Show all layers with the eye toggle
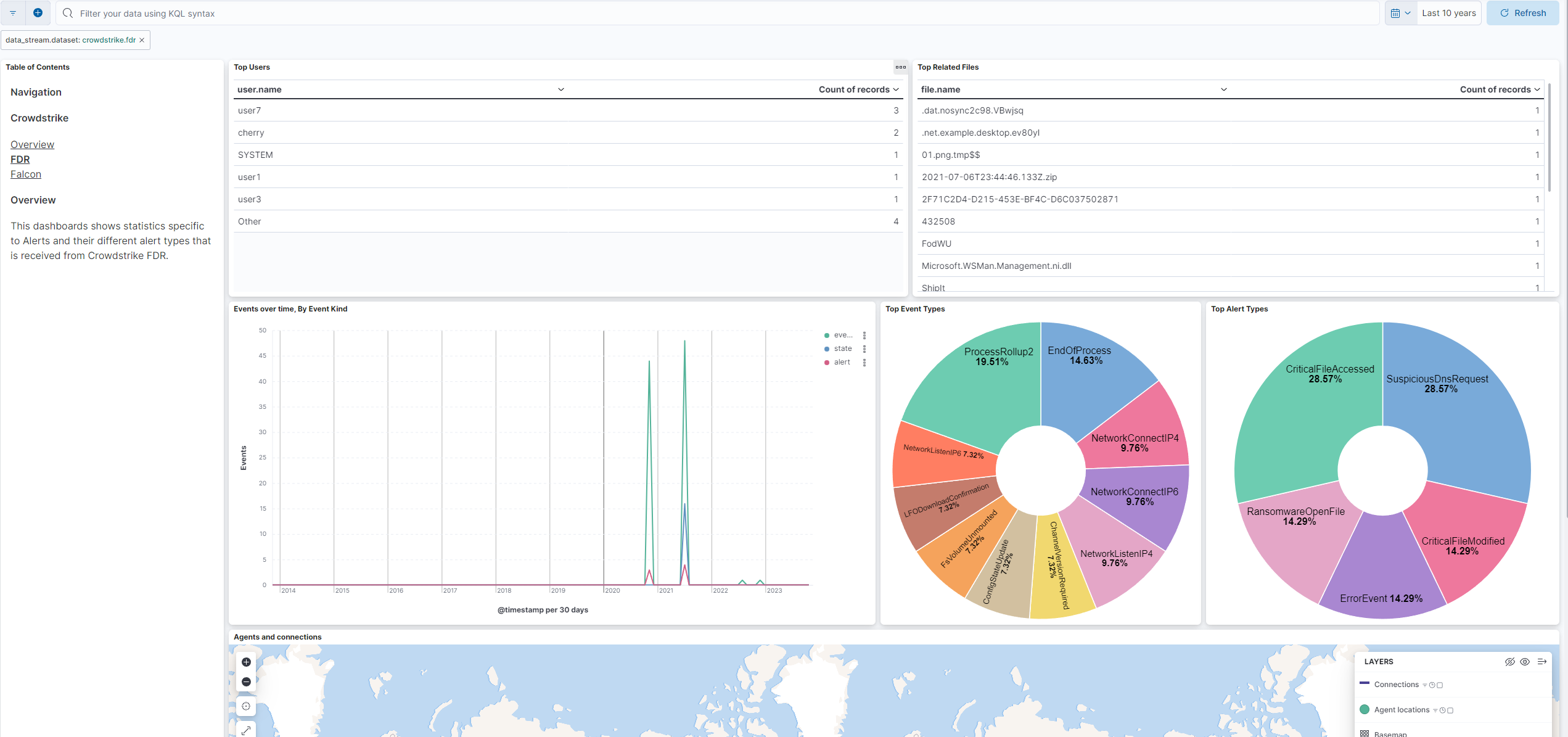 pyautogui.click(x=1525, y=662)
